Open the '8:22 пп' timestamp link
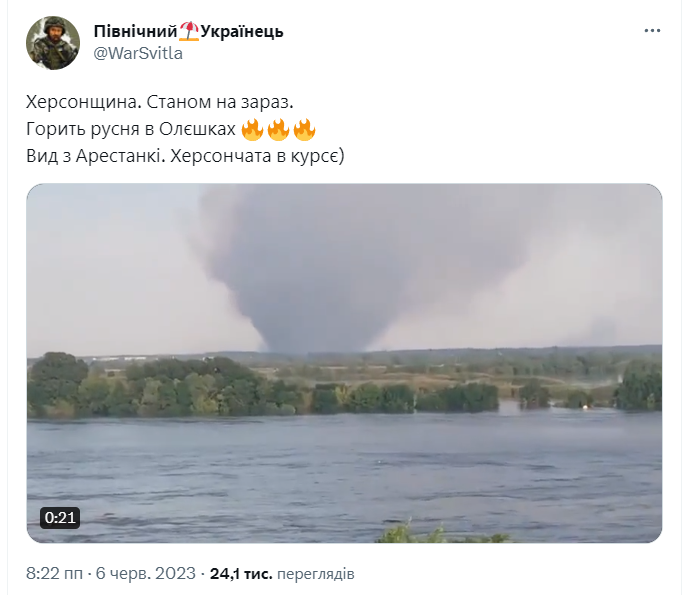This screenshot has height=595, width=690. click(54, 573)
